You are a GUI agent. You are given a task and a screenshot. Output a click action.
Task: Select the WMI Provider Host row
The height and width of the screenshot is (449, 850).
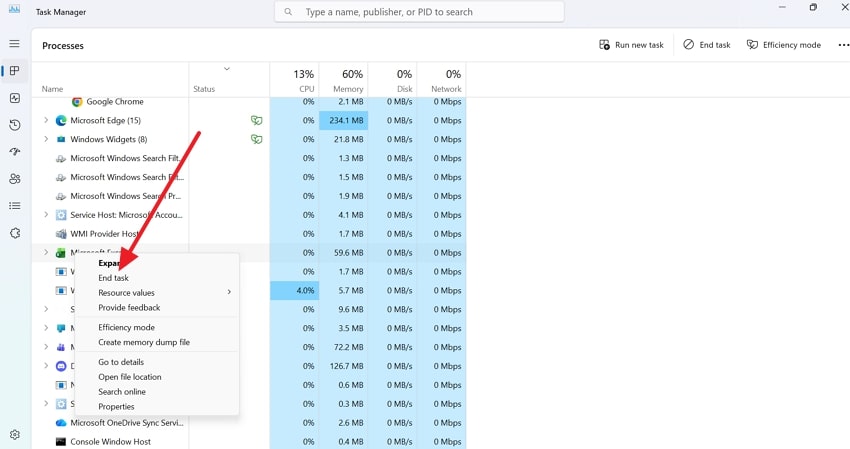(x=249, y=234)
